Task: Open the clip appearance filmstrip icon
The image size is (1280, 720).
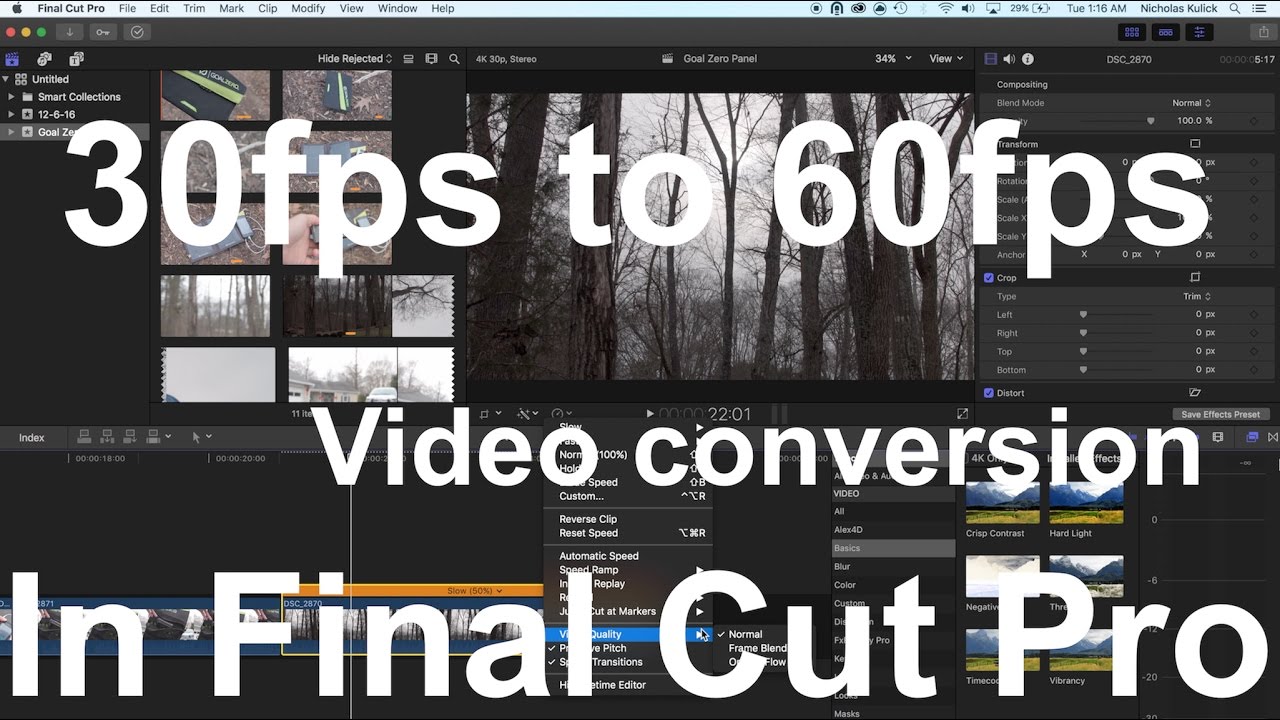Action: 431,59
